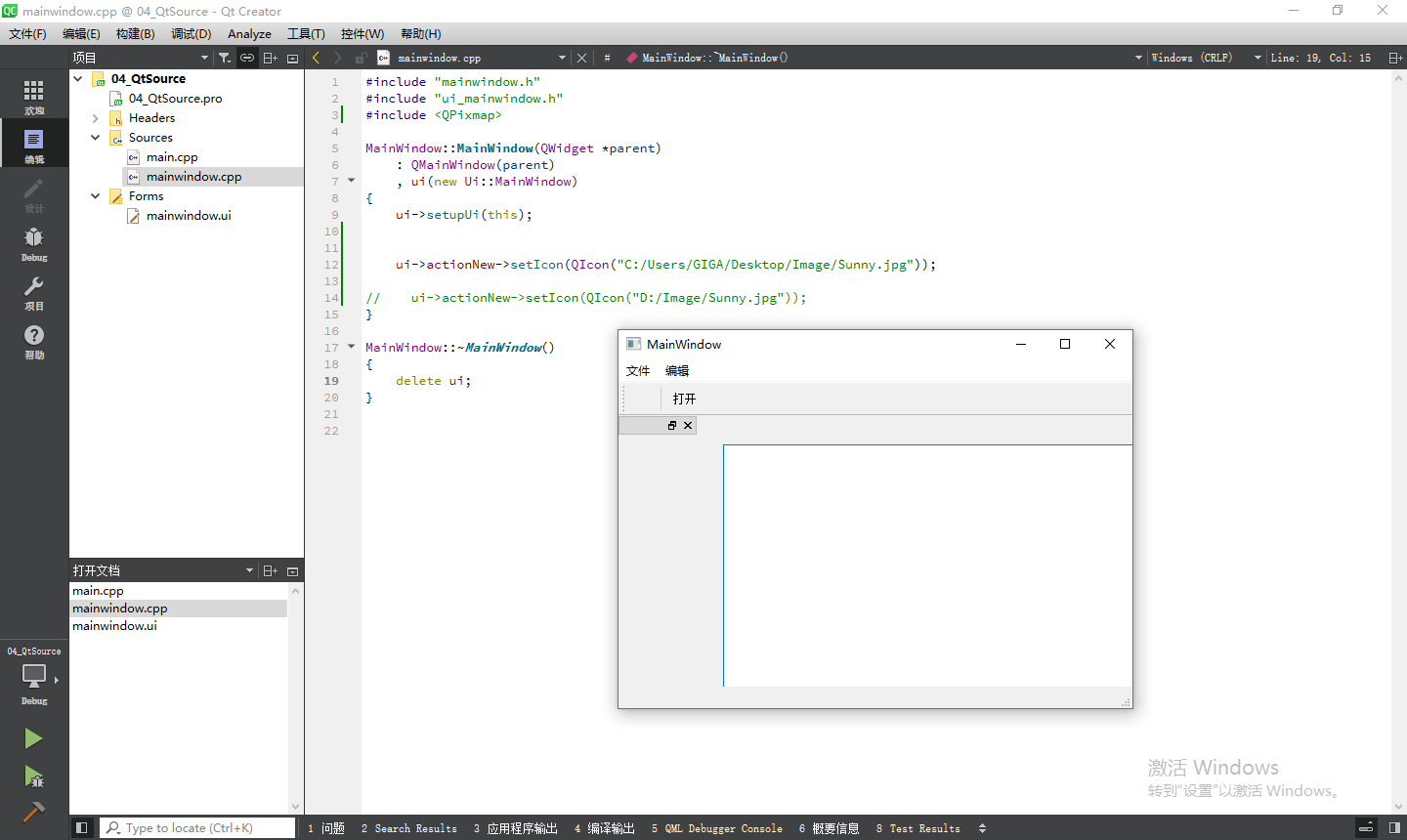Click the Type to locate field
1407x840 pixels.
click(198, 827)
